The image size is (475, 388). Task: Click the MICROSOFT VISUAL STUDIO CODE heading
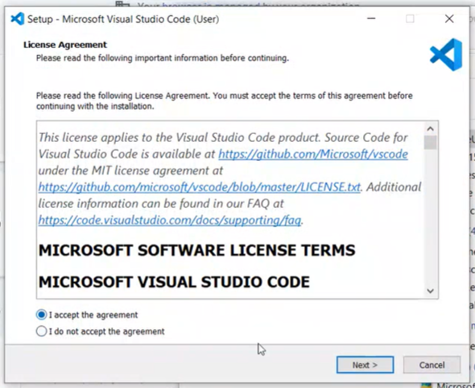(174, 282)
